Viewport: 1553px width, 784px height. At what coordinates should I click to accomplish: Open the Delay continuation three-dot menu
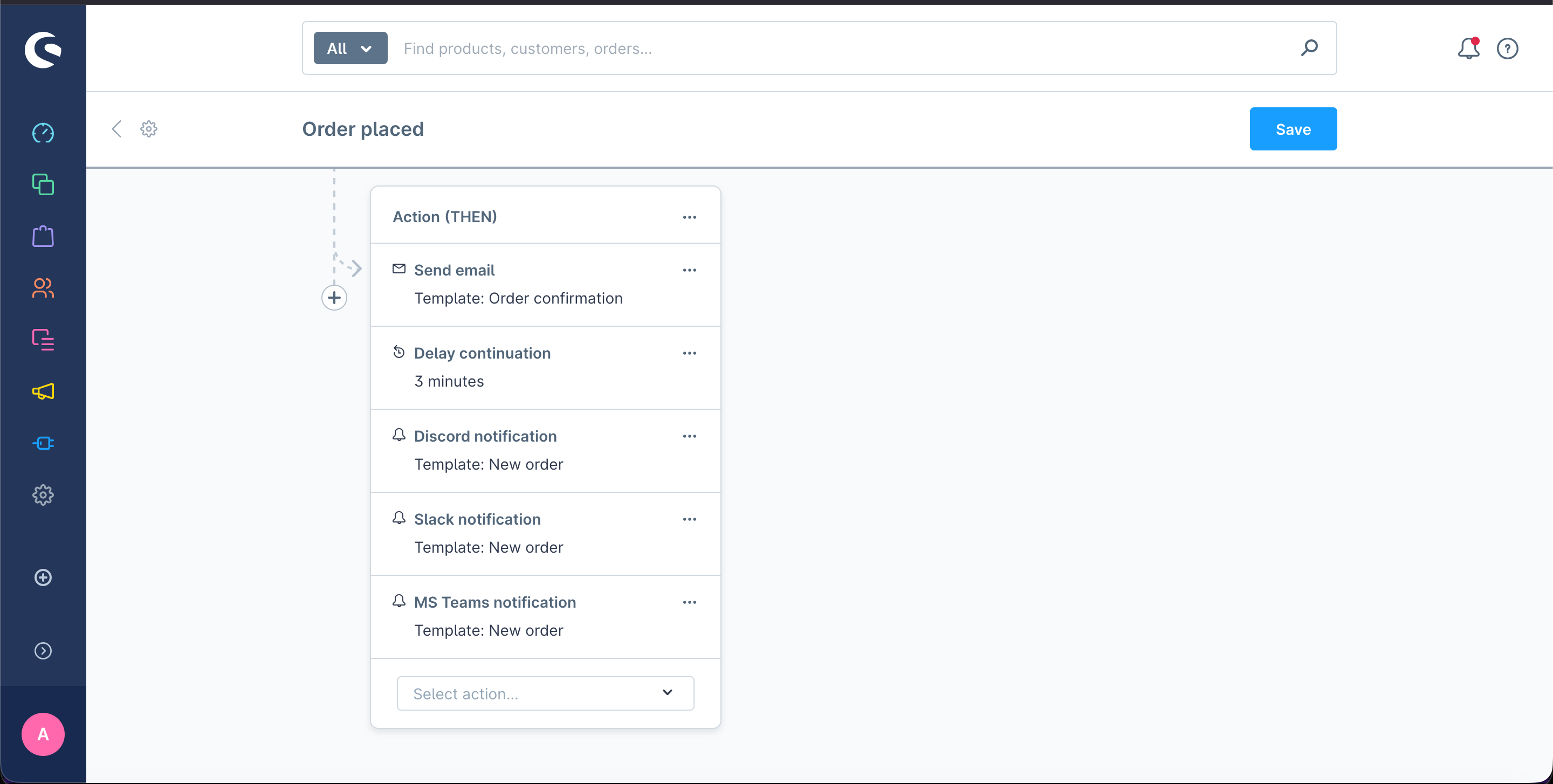click(689, 353)
